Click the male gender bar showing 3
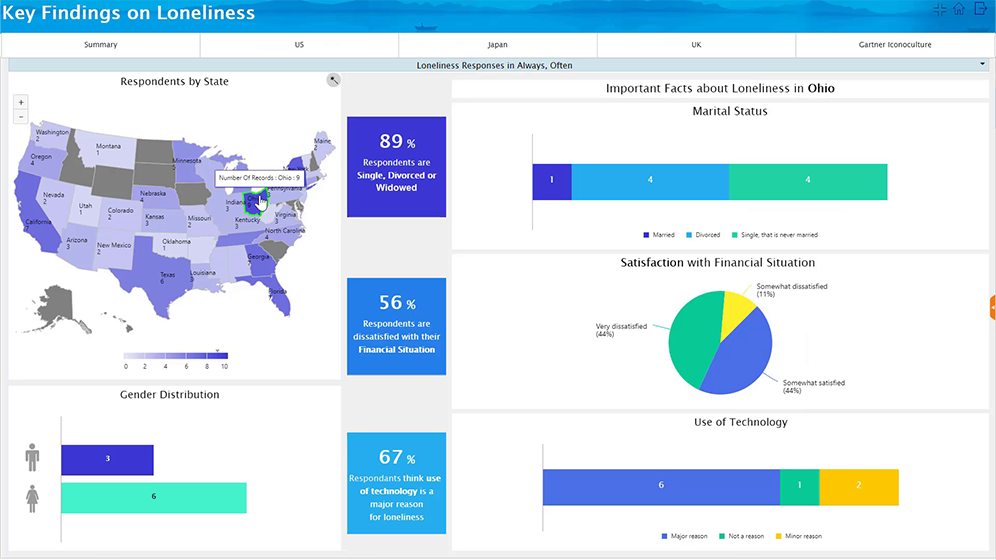Image resolution: width=996 pixels, height=560 pixels. [107, 460]
